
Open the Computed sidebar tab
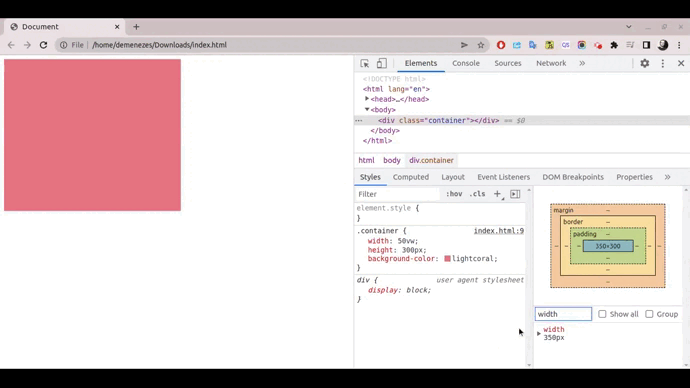click(x=411, y=177)
